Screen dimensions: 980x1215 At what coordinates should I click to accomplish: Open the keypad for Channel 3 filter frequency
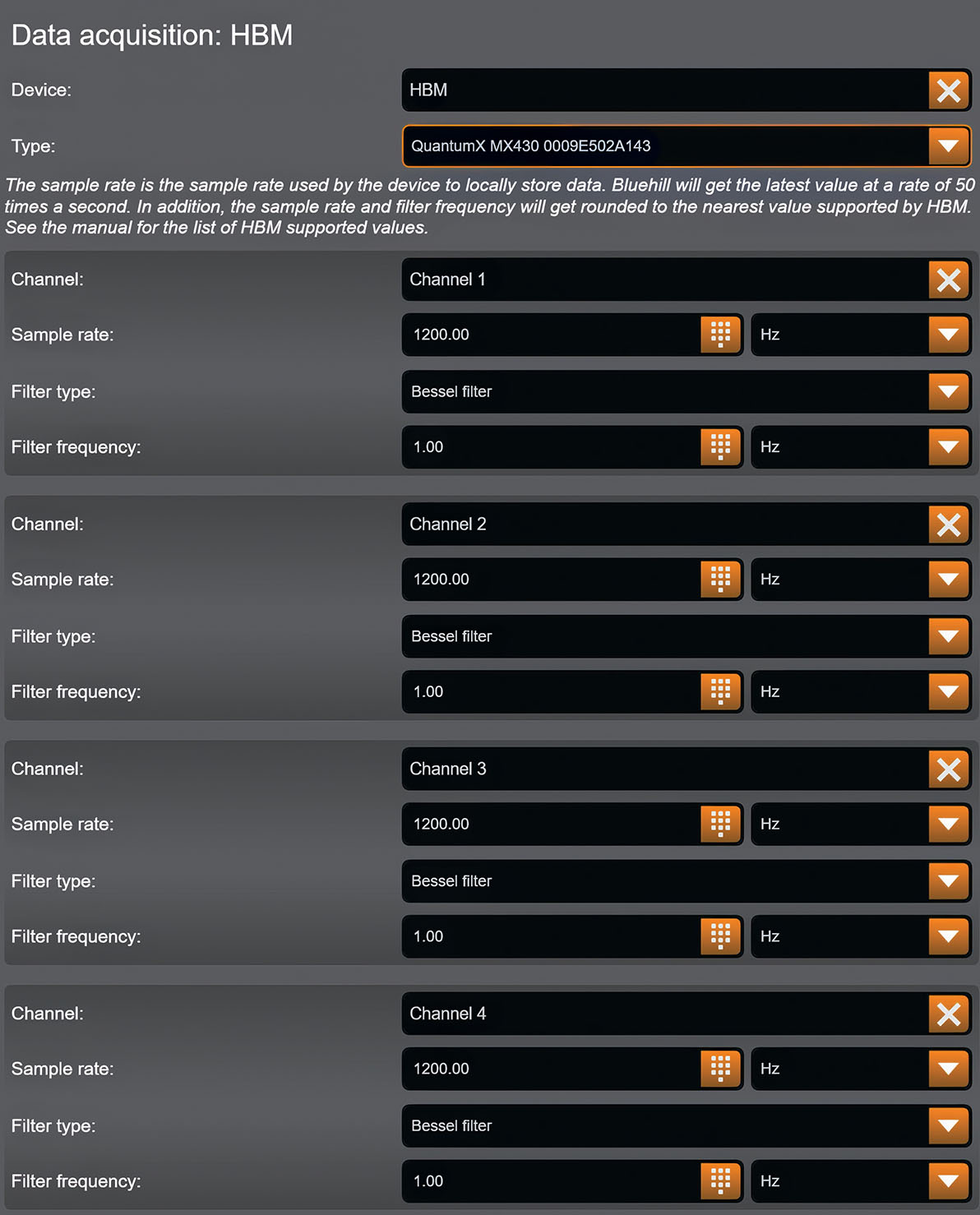[x=719, y=936]
